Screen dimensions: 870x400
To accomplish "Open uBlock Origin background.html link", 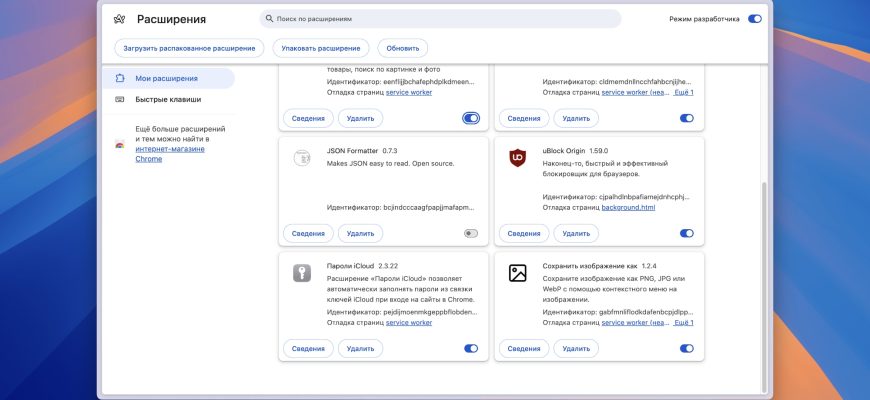I will tap(628, 207).
